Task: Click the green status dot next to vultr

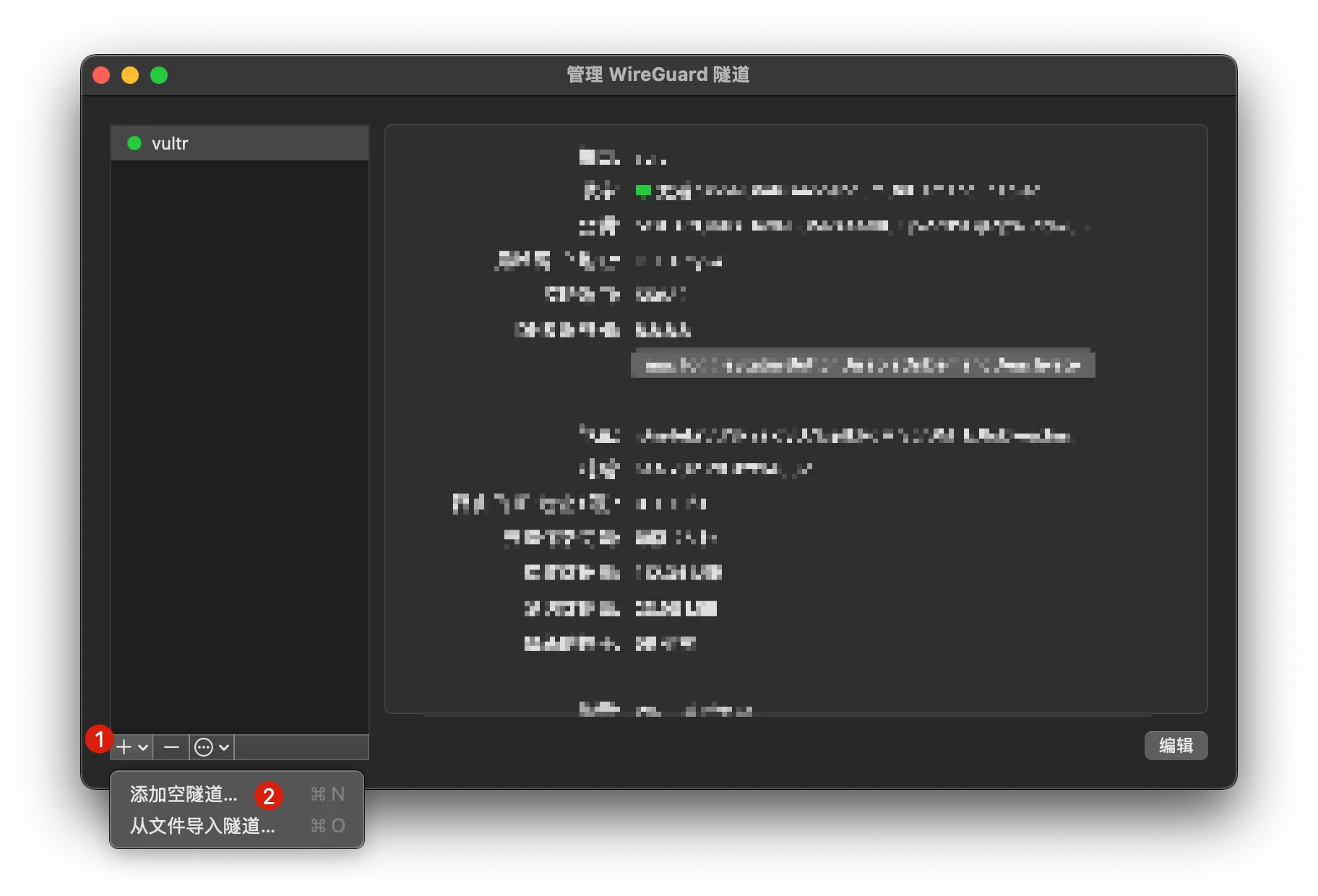Action: [134, 143]
